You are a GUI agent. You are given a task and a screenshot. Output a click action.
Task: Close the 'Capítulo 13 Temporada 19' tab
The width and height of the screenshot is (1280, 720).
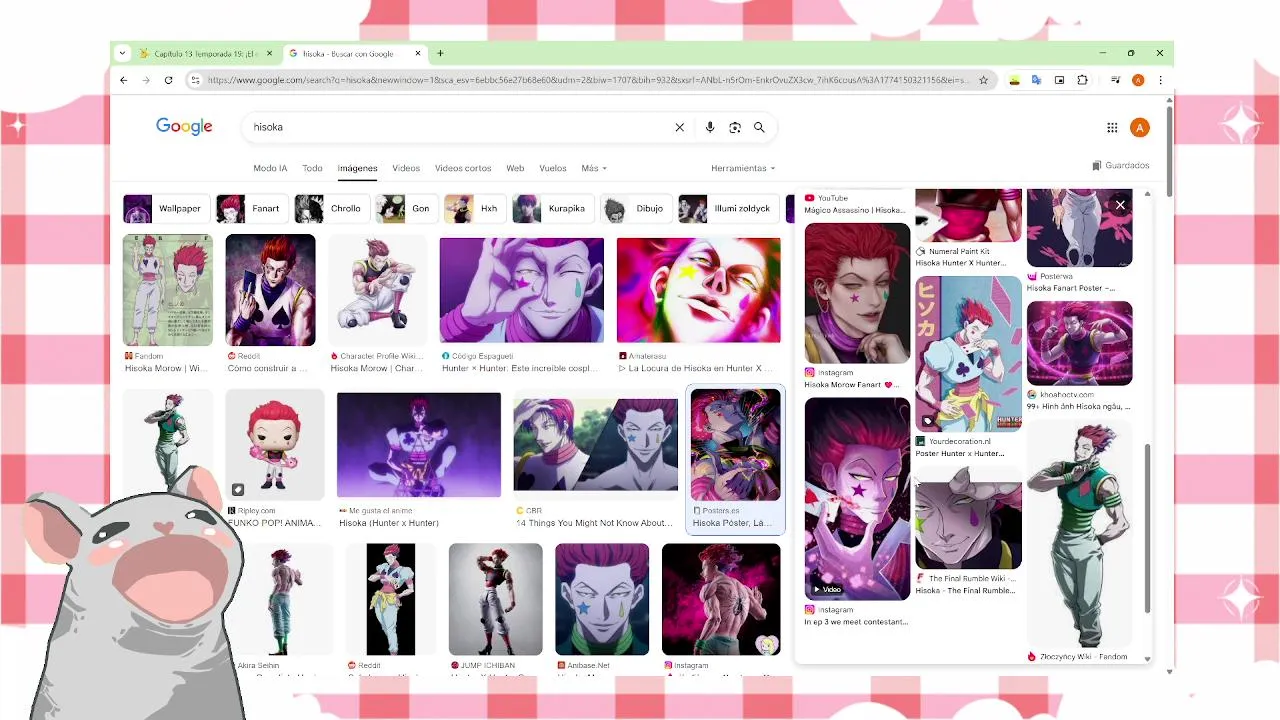(x=270, y=53)
